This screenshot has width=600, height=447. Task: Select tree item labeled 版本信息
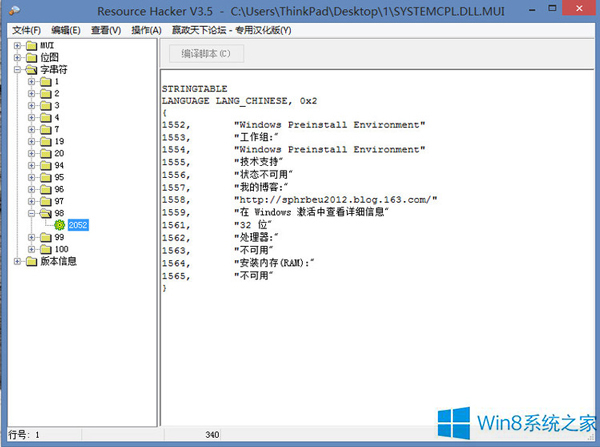click(59, 261)
